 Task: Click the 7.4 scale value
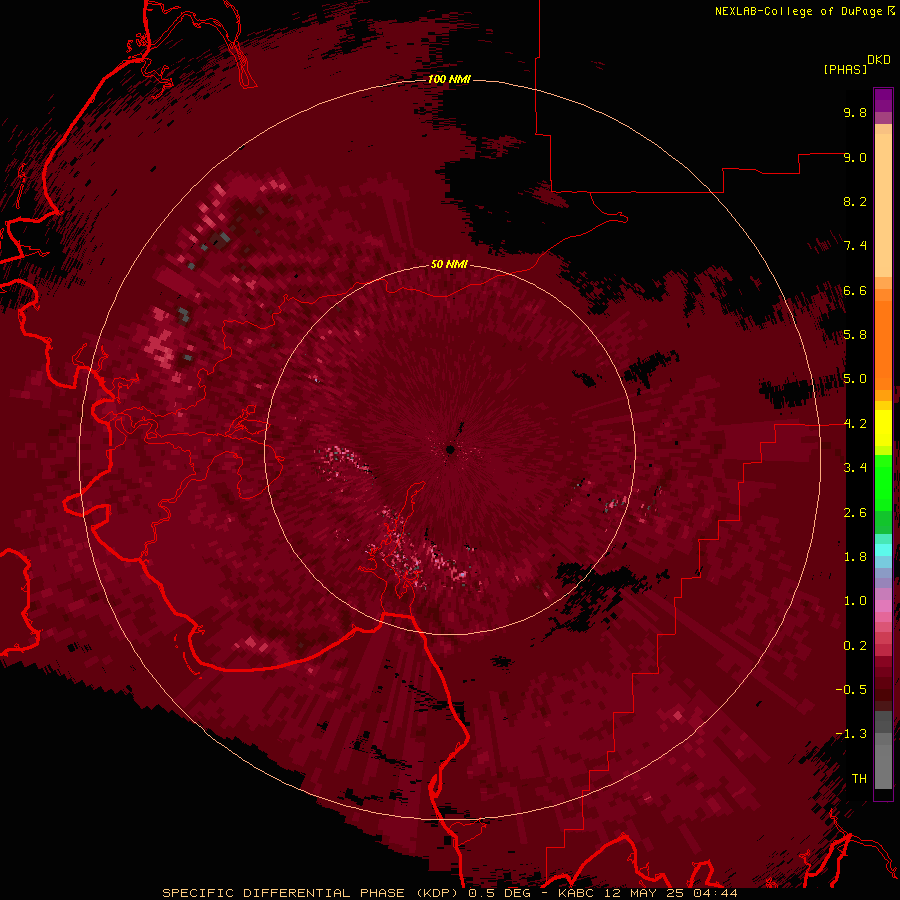click(855, 246)
